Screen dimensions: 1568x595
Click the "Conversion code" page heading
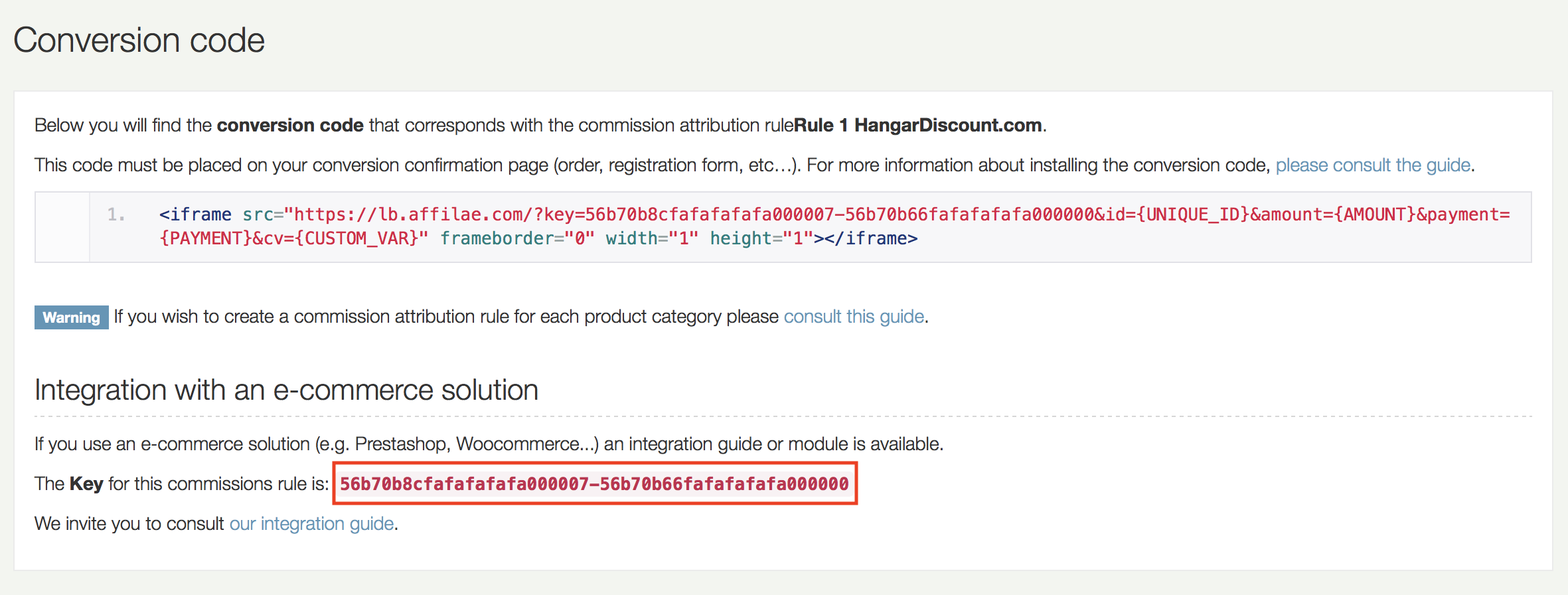click(139, 41)
